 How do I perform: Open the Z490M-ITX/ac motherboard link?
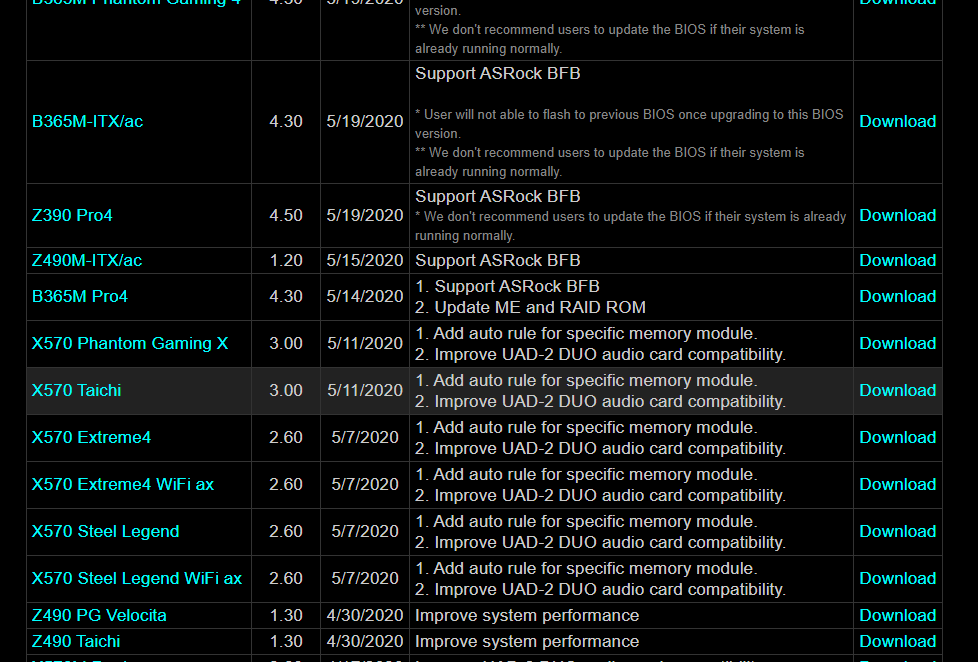[87, 260]
